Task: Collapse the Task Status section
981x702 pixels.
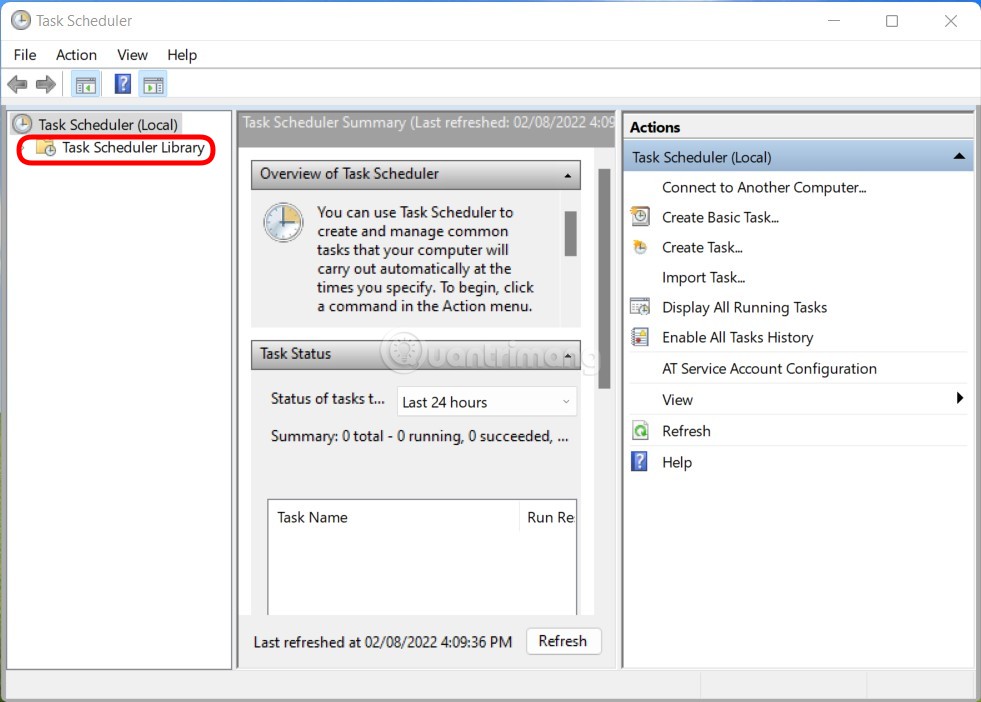Action: [x=566, y=354]
